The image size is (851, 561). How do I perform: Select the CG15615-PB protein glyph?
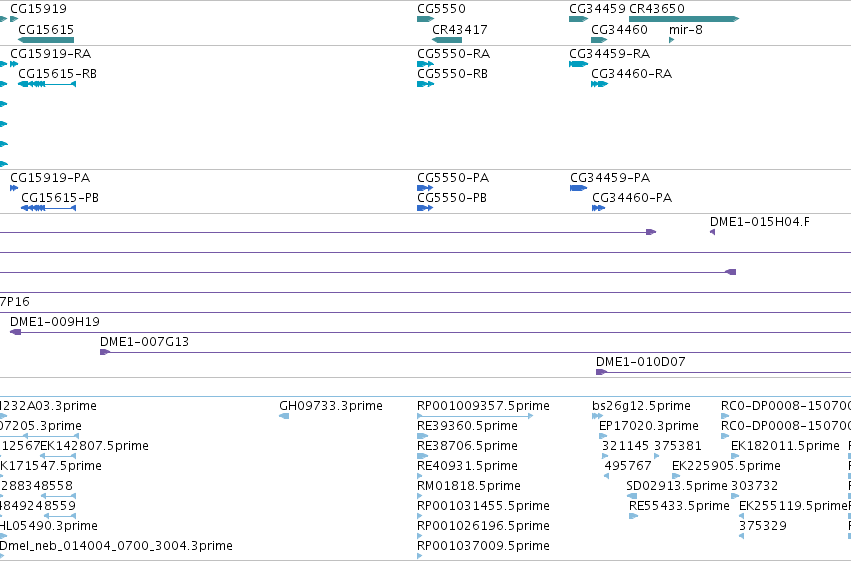tap(49, 208)
